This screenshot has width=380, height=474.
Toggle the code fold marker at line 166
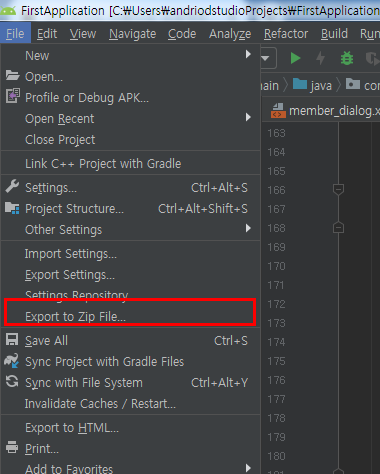(338, 190)
